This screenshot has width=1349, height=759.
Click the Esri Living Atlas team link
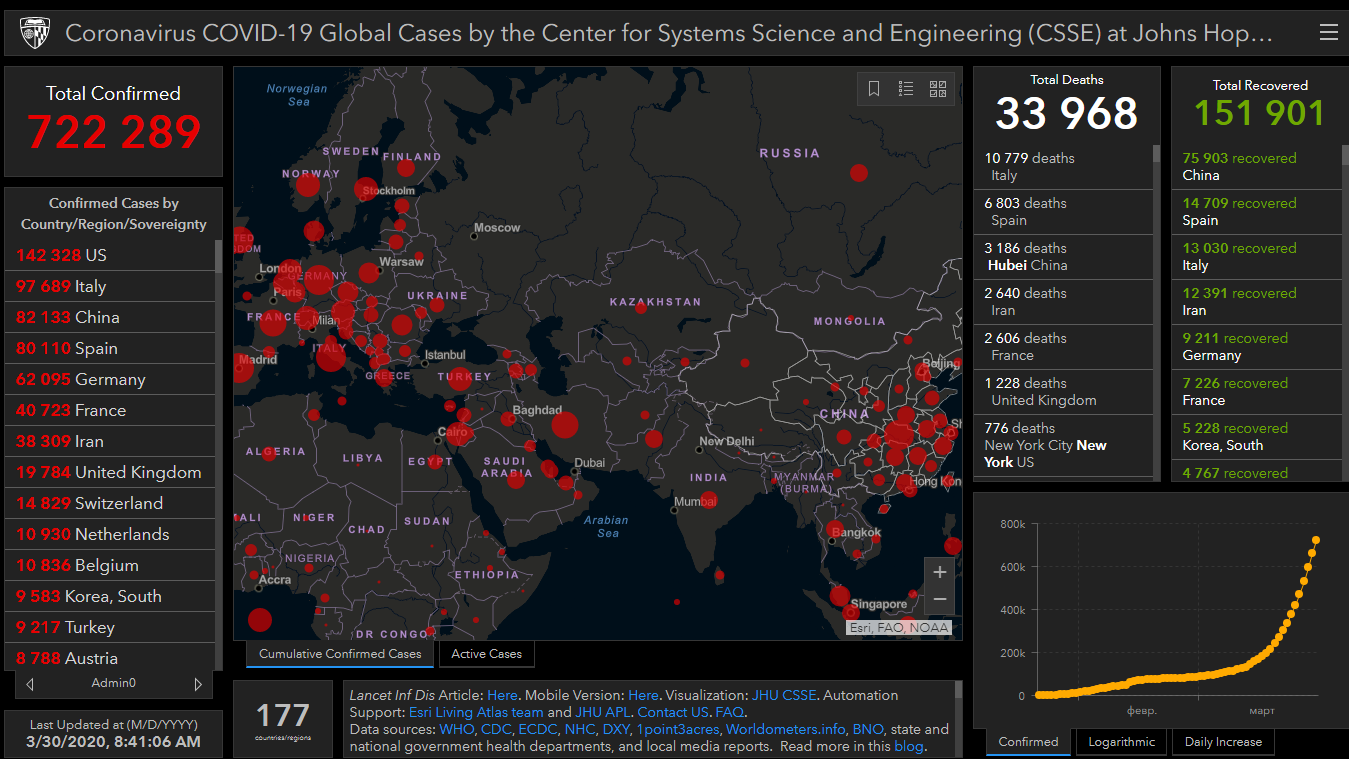click(x=476, y=712)
